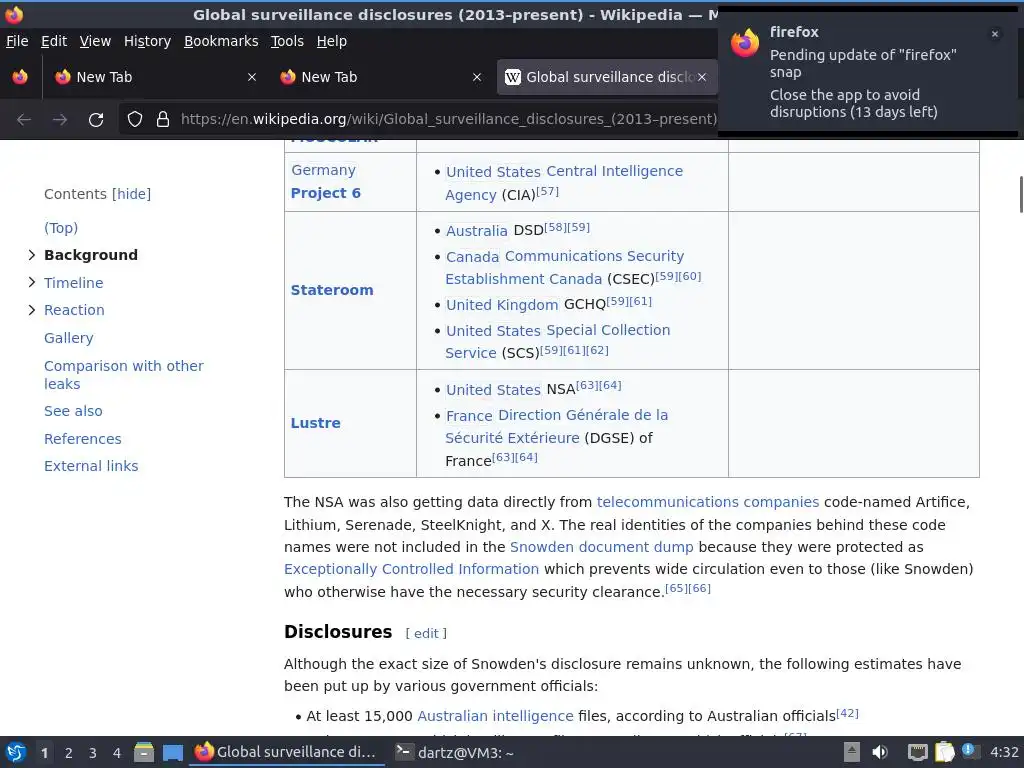Open the View menu

[95, 41]
